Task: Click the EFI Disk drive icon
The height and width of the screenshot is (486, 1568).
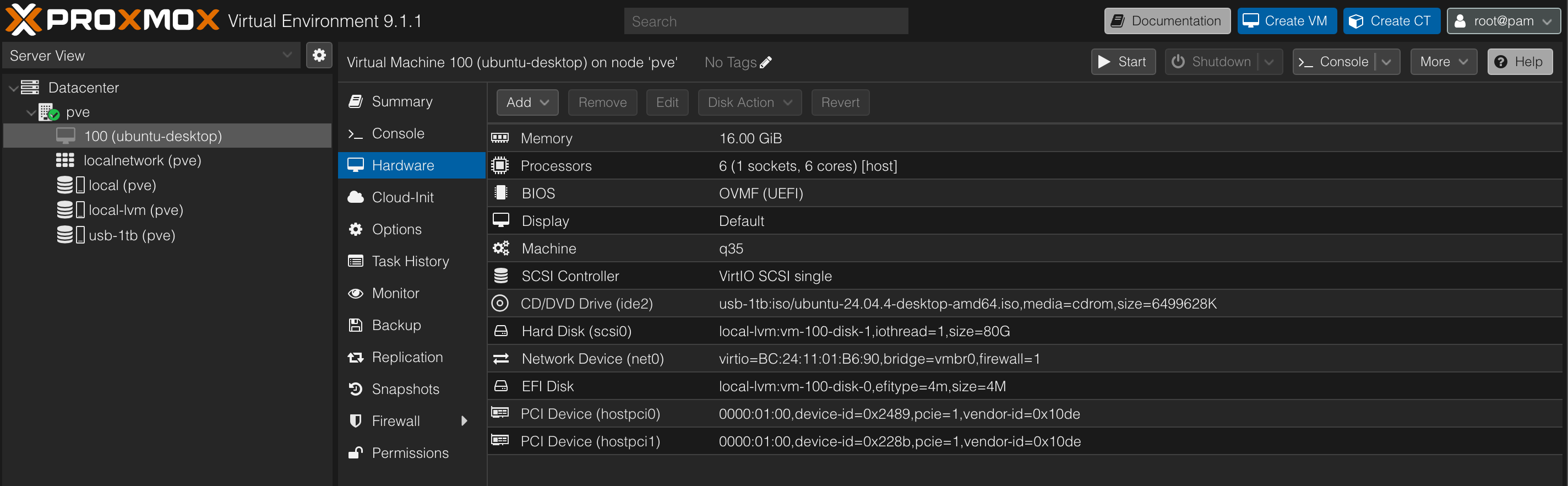Action: 501,386
